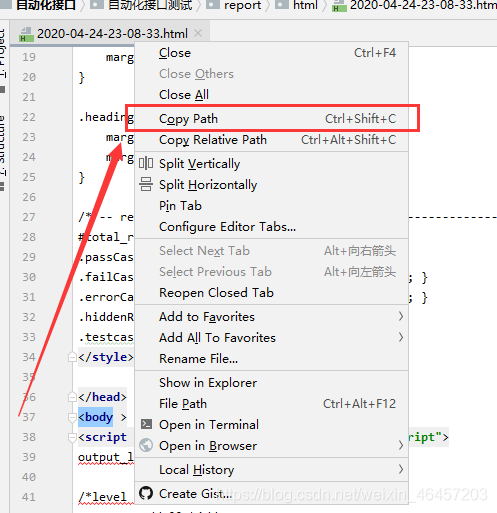
Task: Select Show in Explorer
Action: (x=271, y=383)
